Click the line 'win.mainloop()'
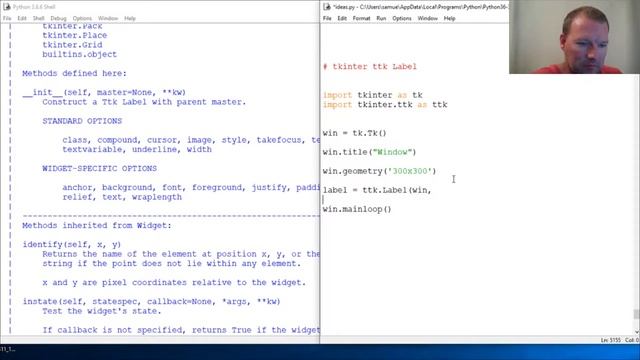Screen dimensions: 640x360 point(357,209)
